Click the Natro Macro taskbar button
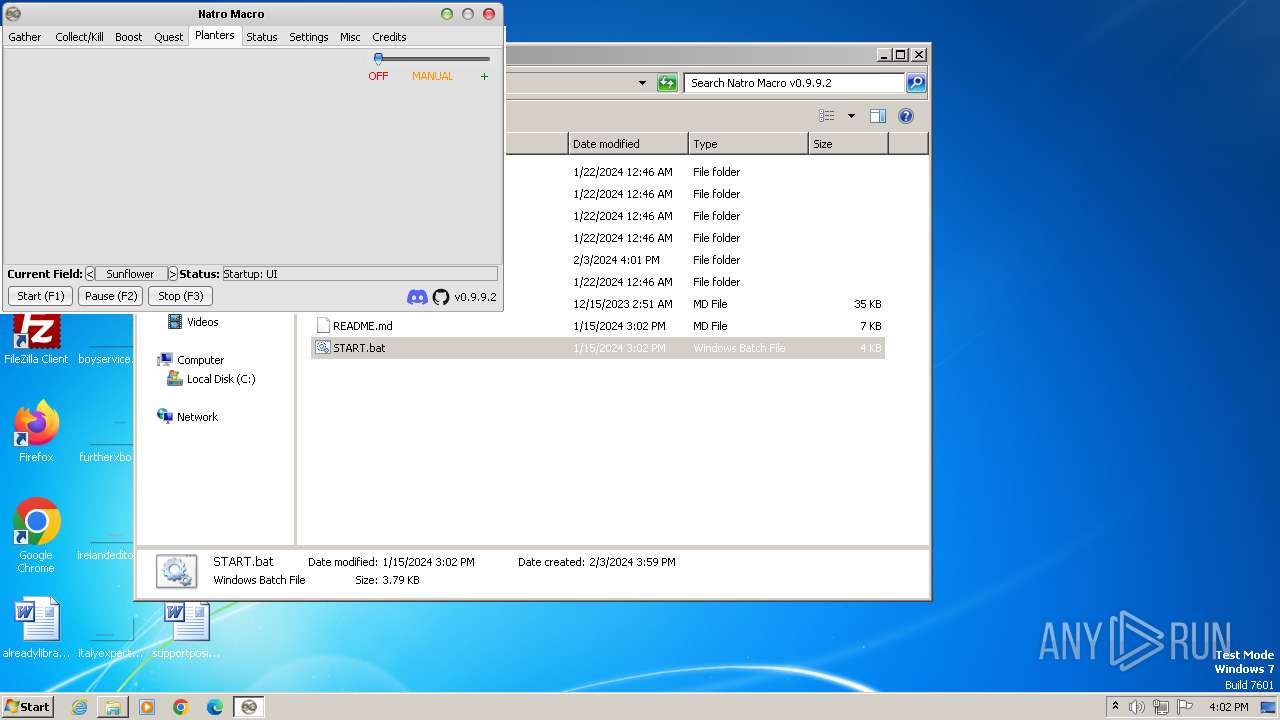Screen dimensions: 1280x720 (249, 707)
